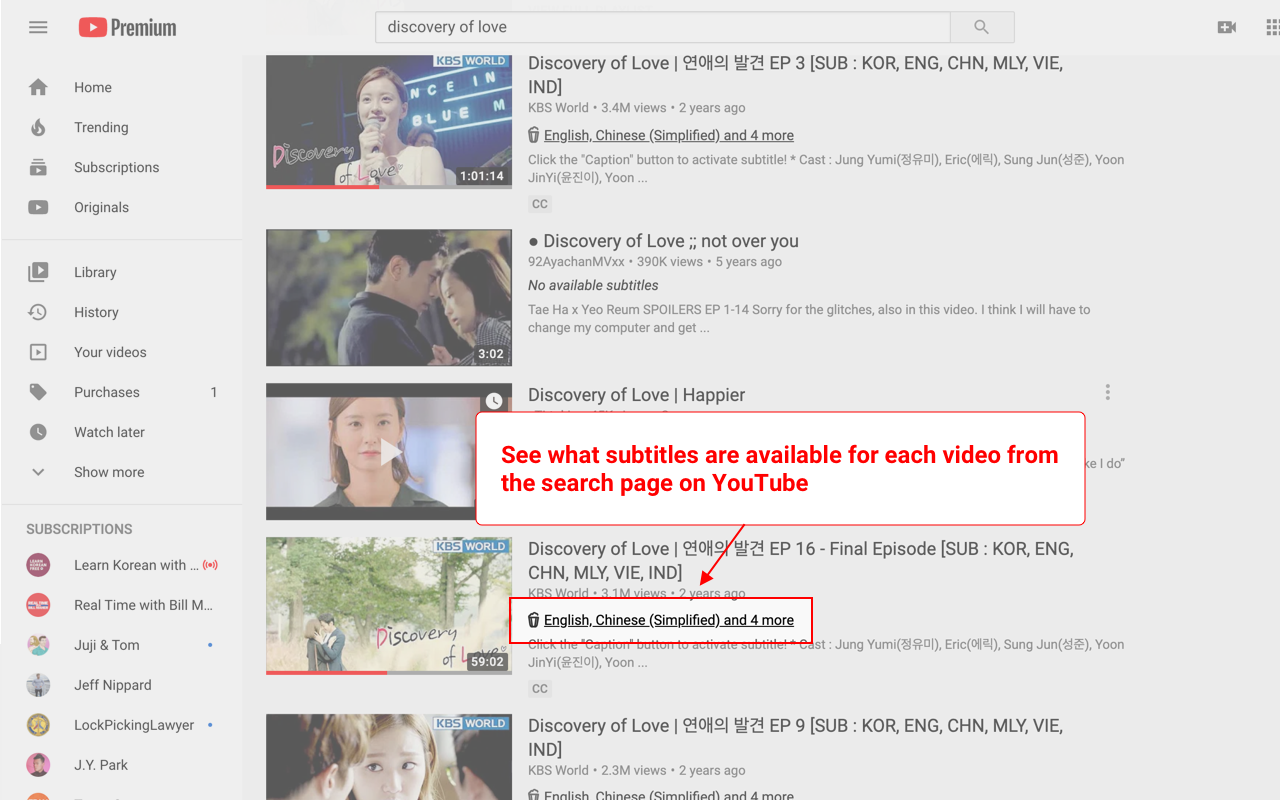Click the Trending flame icon
The image size is (1280, 800).
coord(38,128)
